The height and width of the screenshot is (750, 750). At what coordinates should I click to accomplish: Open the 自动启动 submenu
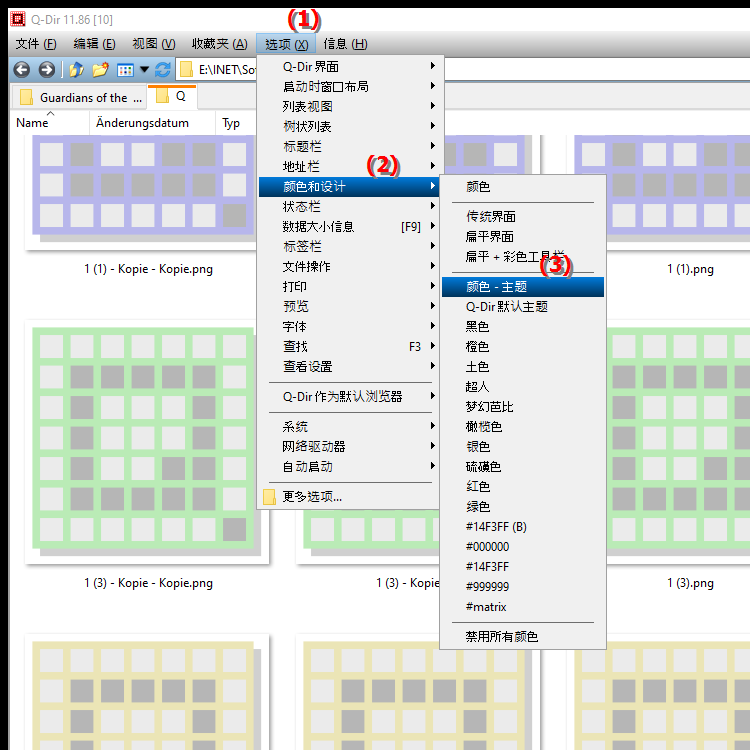pos(349,466)
